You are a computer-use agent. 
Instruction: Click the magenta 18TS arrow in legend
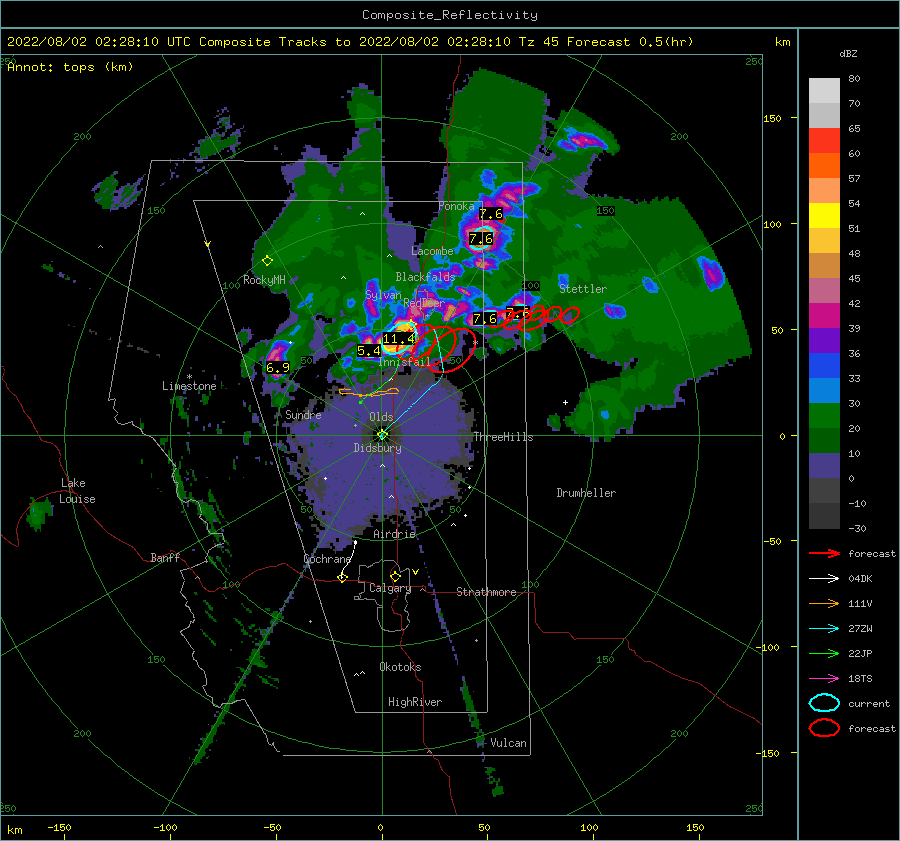point(824,679)
